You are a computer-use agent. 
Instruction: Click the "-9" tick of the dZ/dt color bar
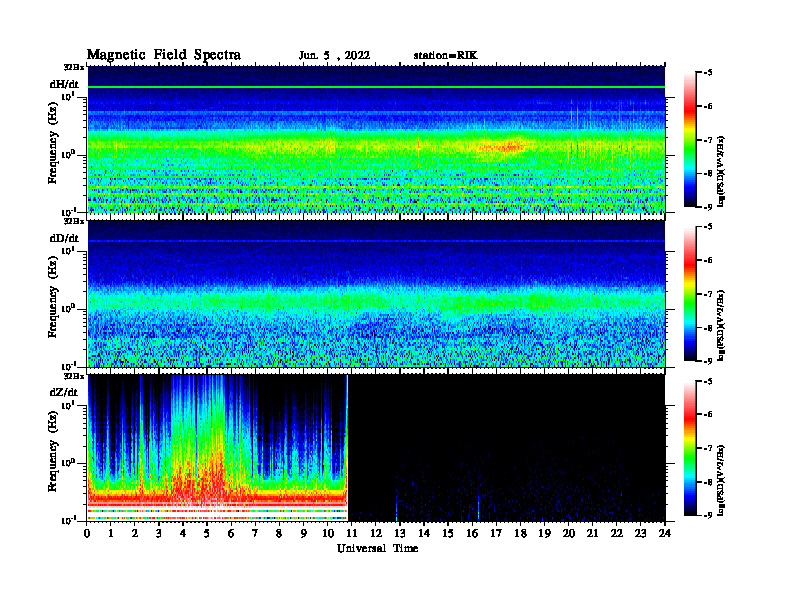tap(708, 515)
